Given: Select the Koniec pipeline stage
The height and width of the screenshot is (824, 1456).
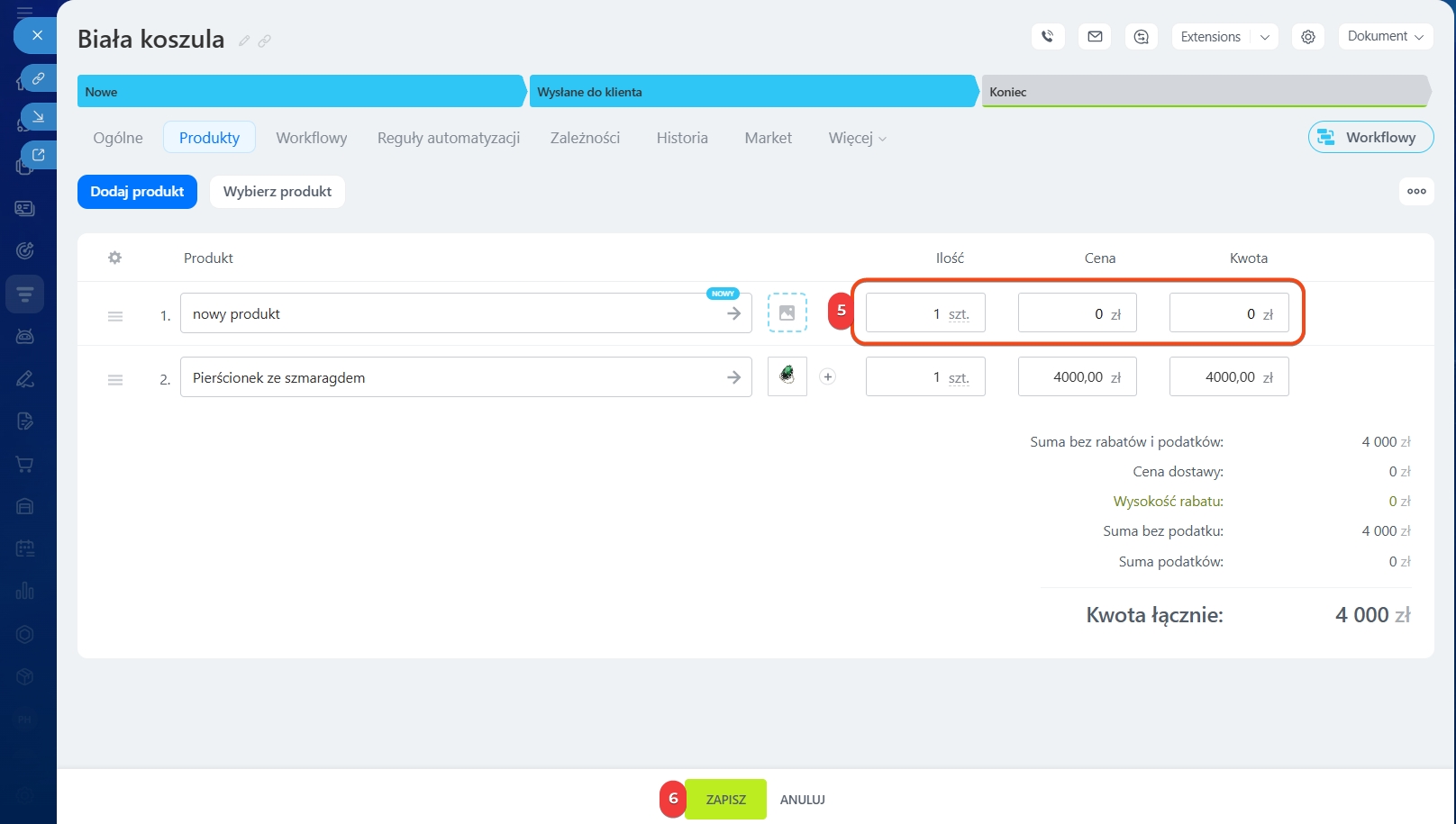Looking at the screenshot, I should 1204,92.
